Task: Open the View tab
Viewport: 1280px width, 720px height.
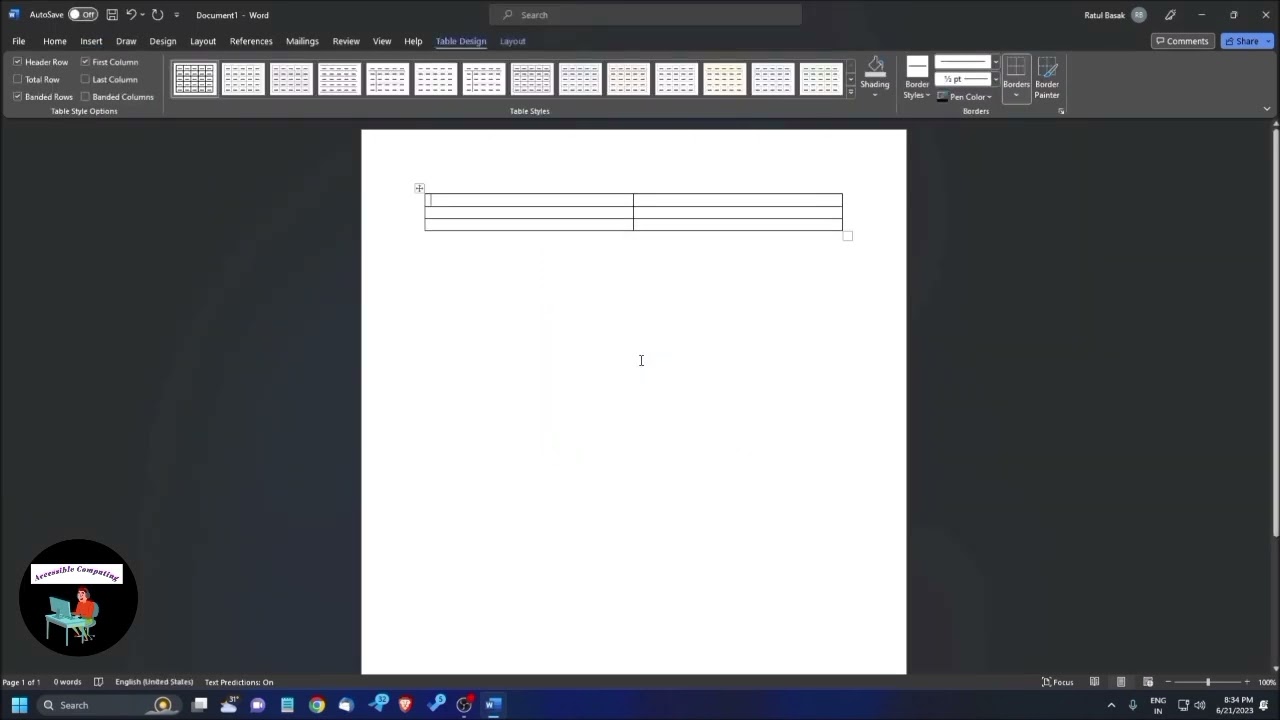Action: click(x=382, y=41)
